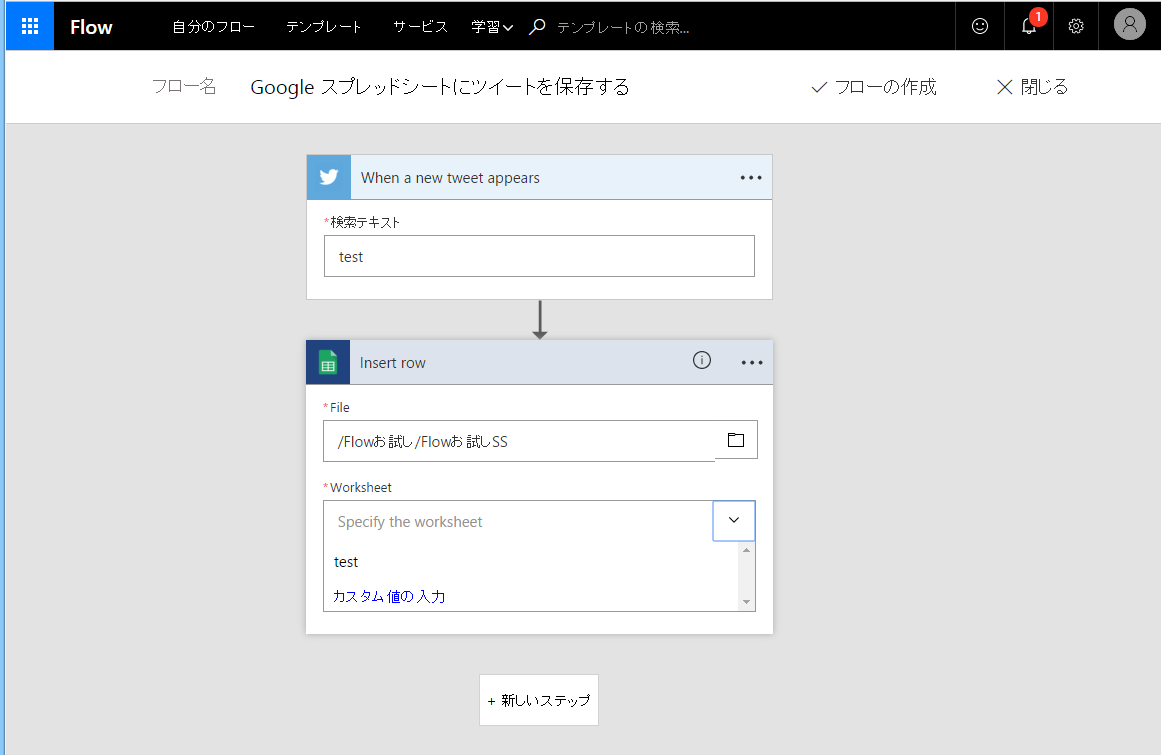Open サービス menu
Screen dimensions: 1161x755
pyautogui.click(x=421, y=27)
